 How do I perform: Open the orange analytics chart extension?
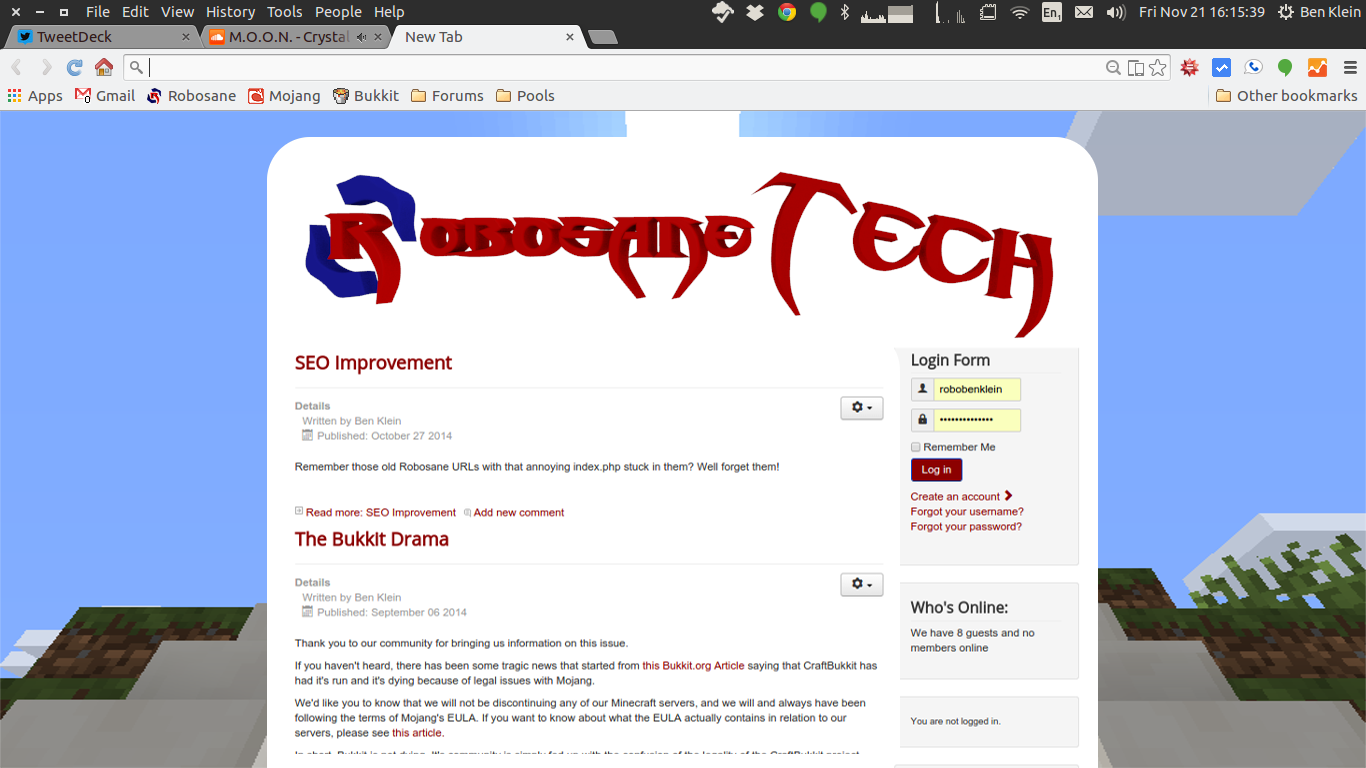[1317, 68]
